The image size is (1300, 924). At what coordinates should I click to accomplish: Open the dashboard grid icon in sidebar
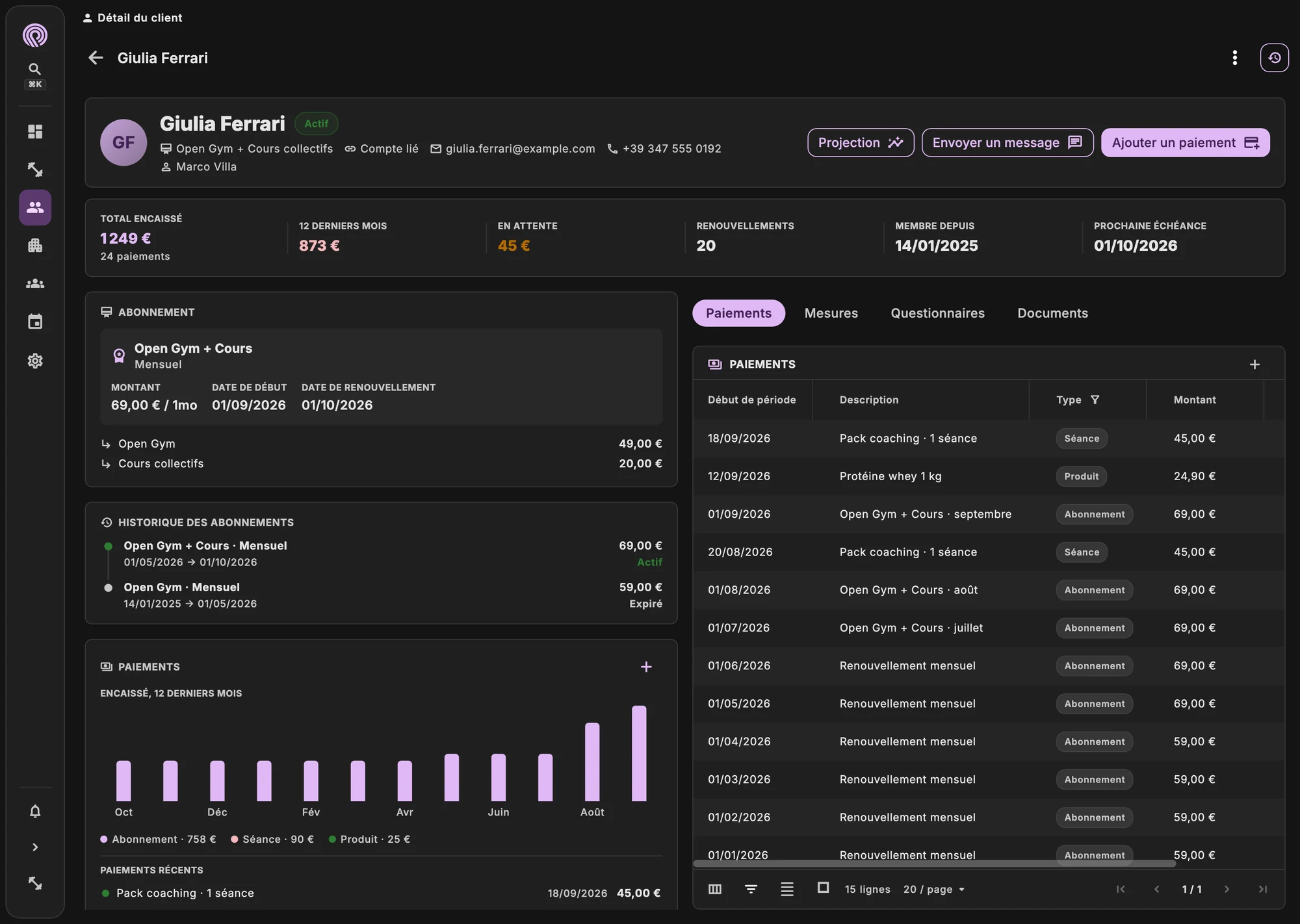click(35, 131)
